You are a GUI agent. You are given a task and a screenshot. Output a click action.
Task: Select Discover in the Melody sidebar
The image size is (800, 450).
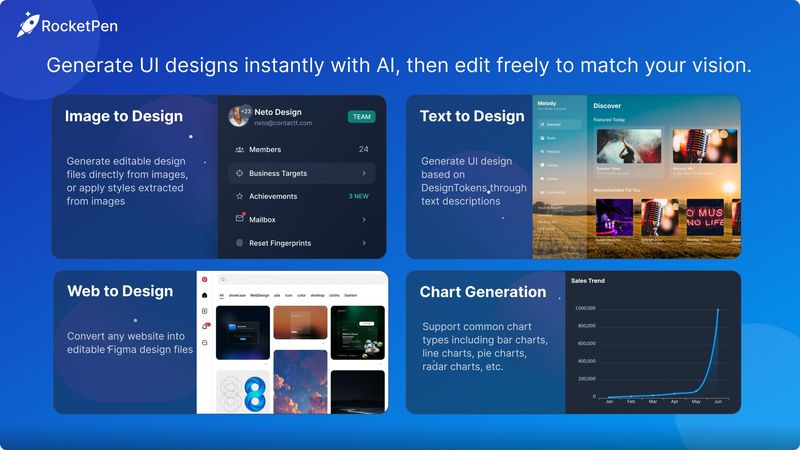pyautogui.click(x=553, y=125)
